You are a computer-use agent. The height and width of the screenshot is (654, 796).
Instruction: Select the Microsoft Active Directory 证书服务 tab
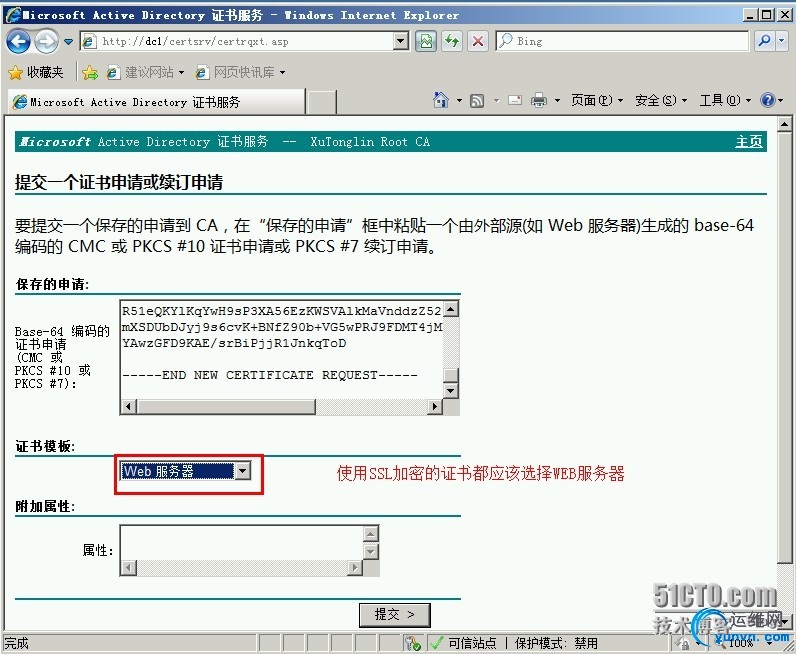(156, 102)
